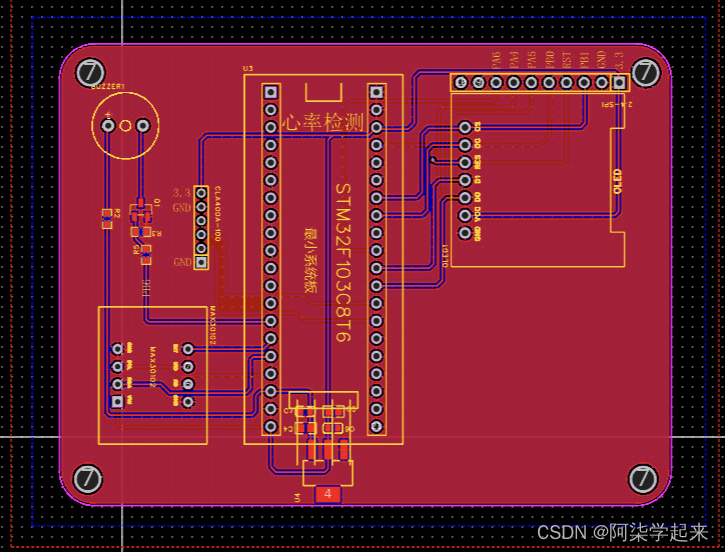This screenshot has height=552, width=725.
Task: Select the C4 capacitor footprint
Action: click(x=305, y=428)
